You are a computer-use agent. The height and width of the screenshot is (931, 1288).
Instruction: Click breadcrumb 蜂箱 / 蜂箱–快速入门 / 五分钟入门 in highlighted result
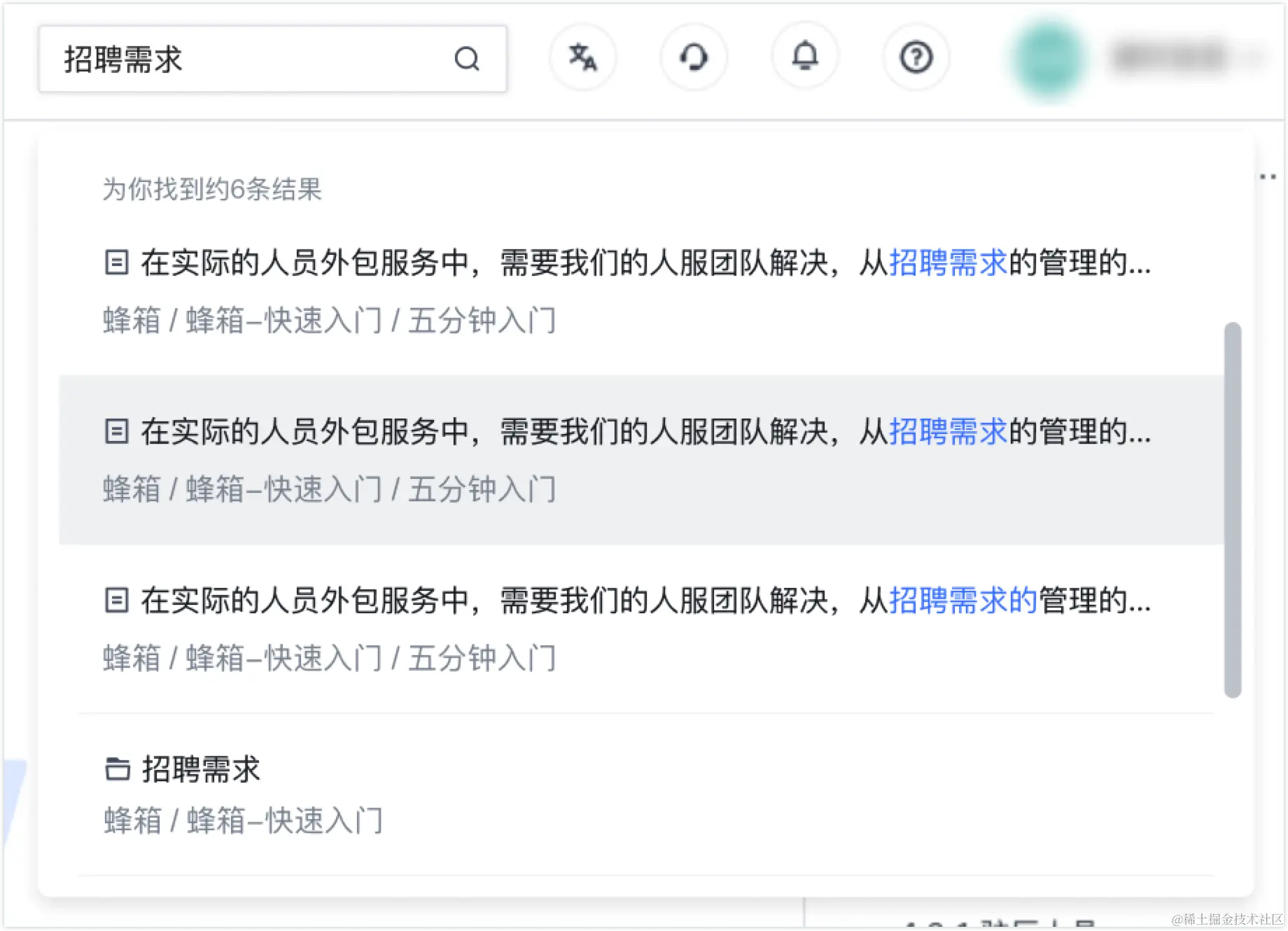[329, 489]
